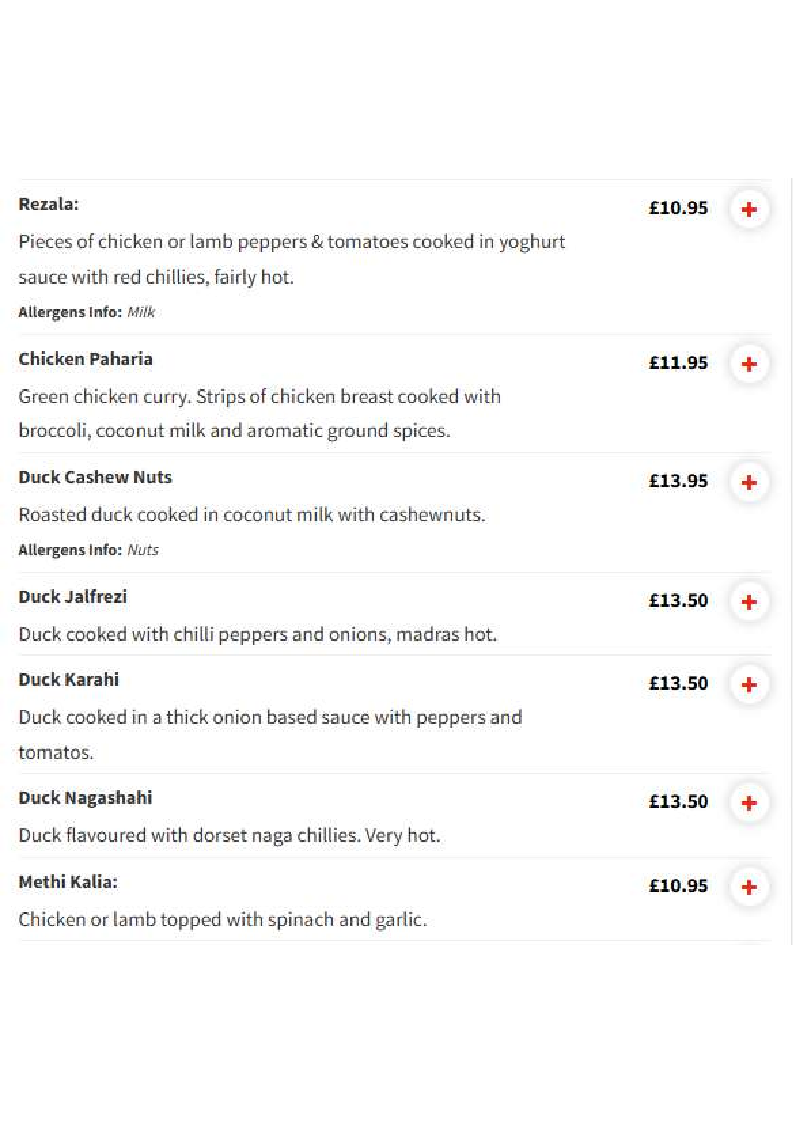Add Methi Kalia with the plus icon
Image resolution: width=793 pixels, height=1122 pixels.
click(749, 887)
